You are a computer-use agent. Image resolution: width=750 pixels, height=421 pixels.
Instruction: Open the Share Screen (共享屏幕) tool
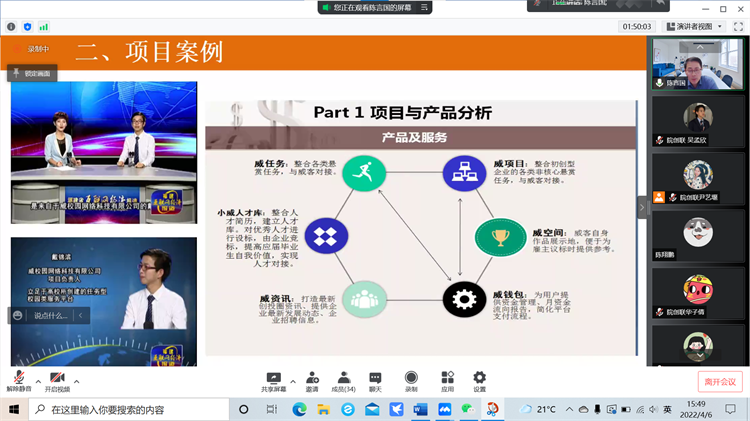pos(273,380)
